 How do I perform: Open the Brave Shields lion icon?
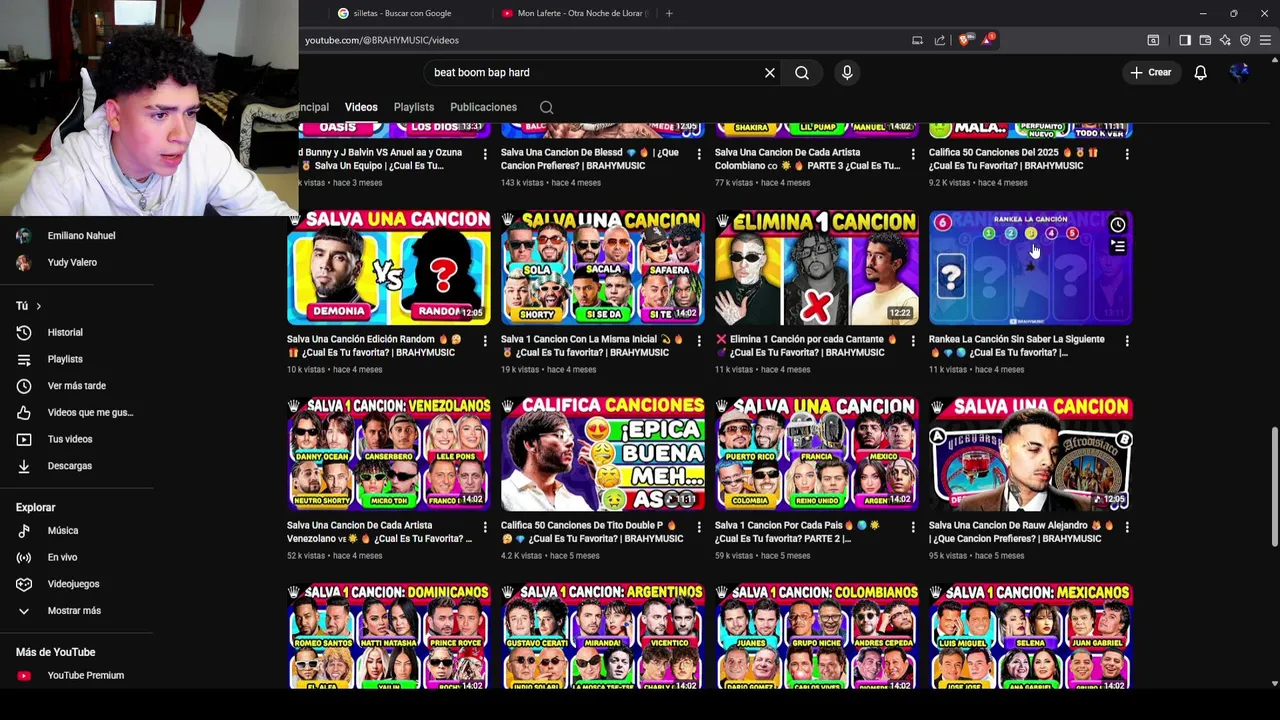coord(964,40)
